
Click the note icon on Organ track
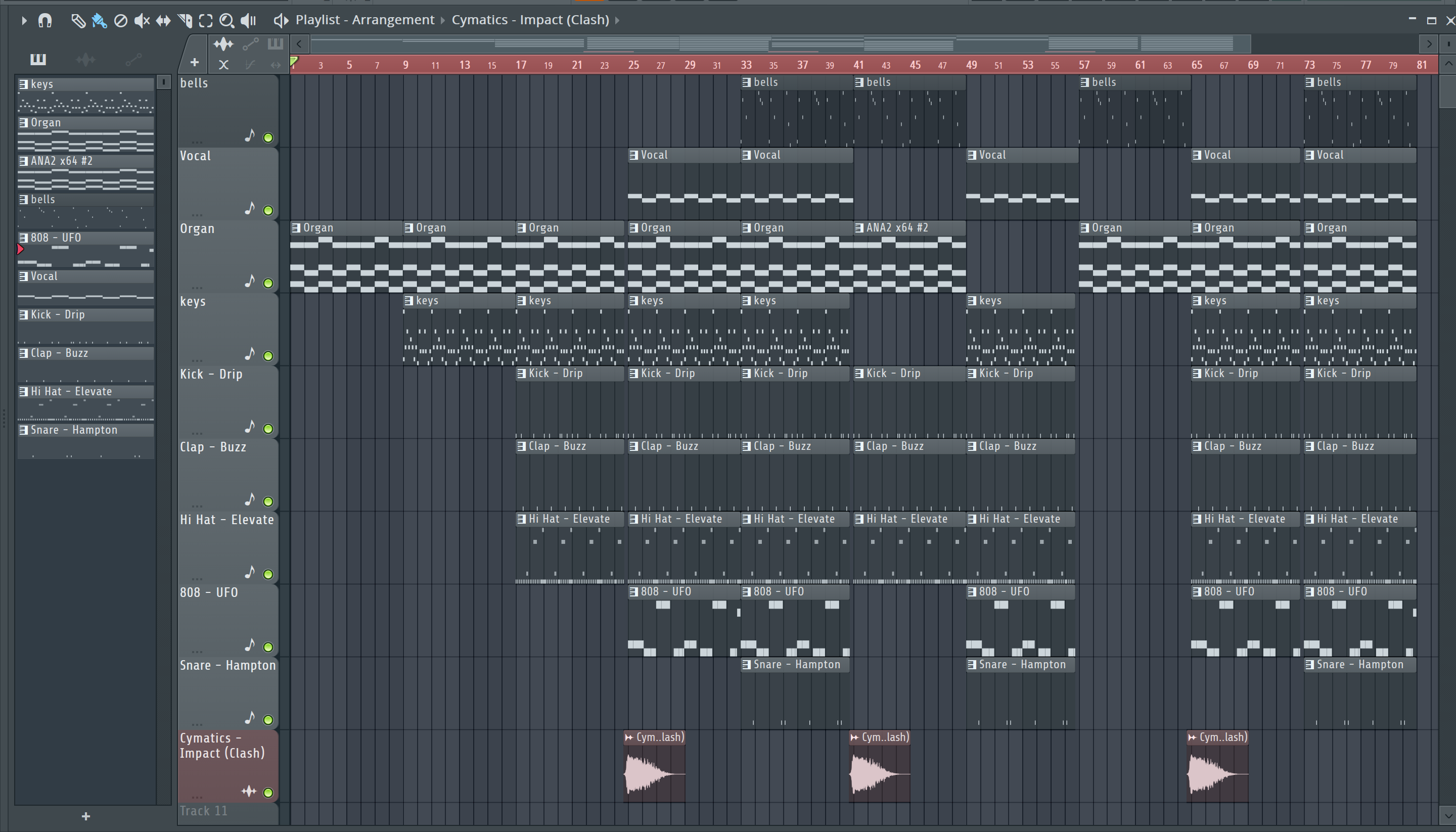click(250, 281)
